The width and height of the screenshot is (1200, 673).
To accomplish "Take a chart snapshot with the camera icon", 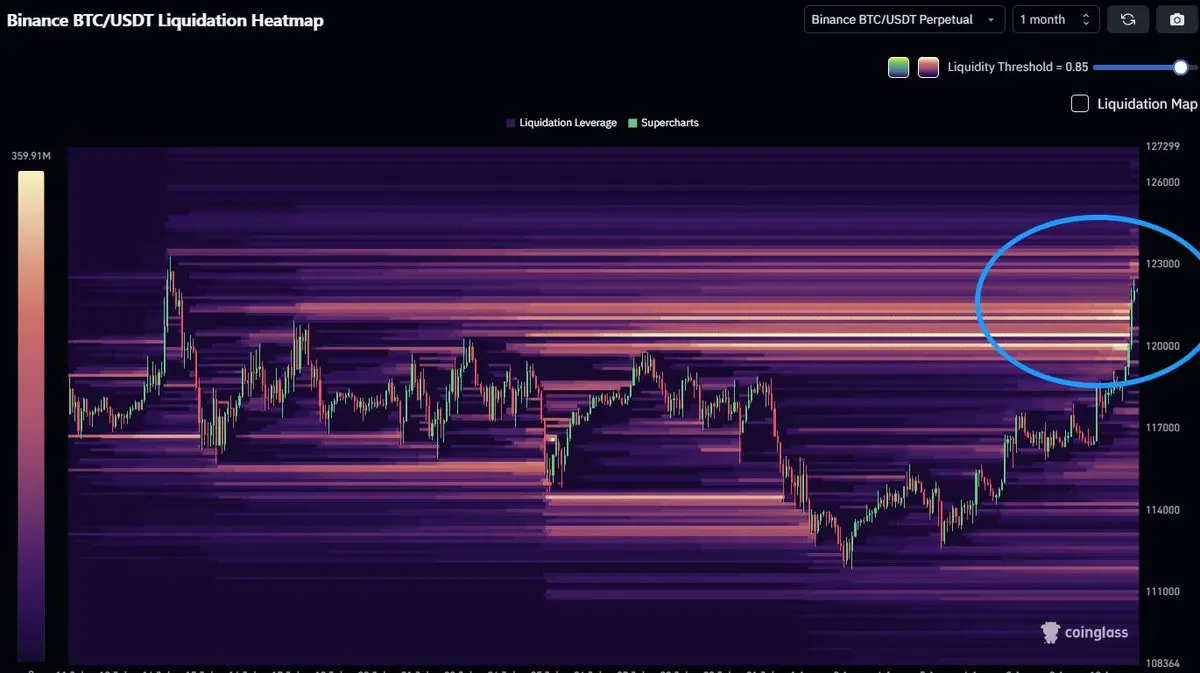I will coord(1176,20).
